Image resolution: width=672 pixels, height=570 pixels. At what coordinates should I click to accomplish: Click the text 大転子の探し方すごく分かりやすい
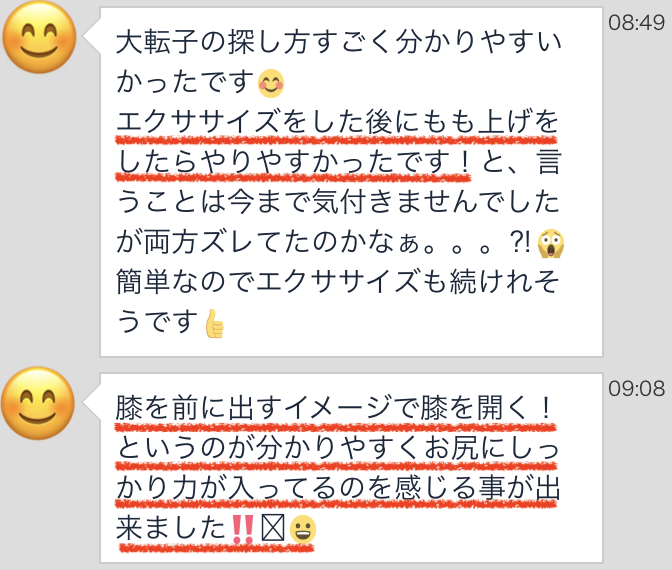[339, 42]
